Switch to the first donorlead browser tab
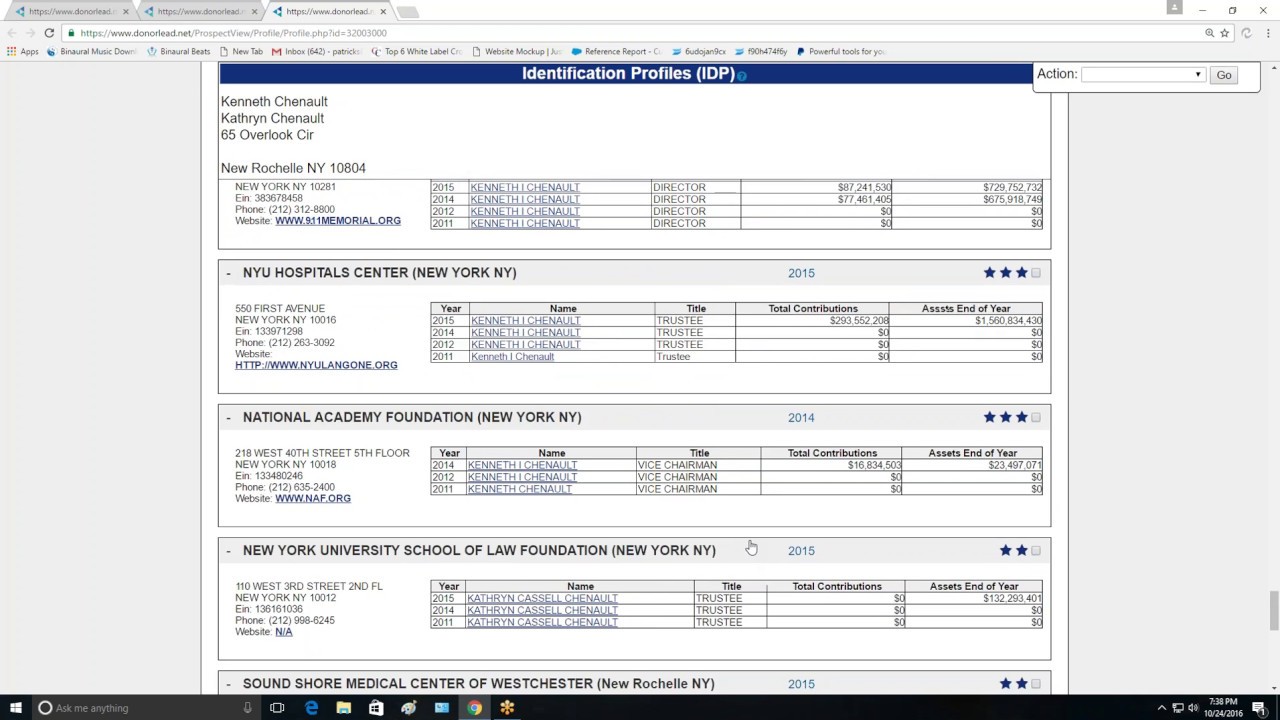The width and height of the screenshot is (1280, 720). pos(70,12)
